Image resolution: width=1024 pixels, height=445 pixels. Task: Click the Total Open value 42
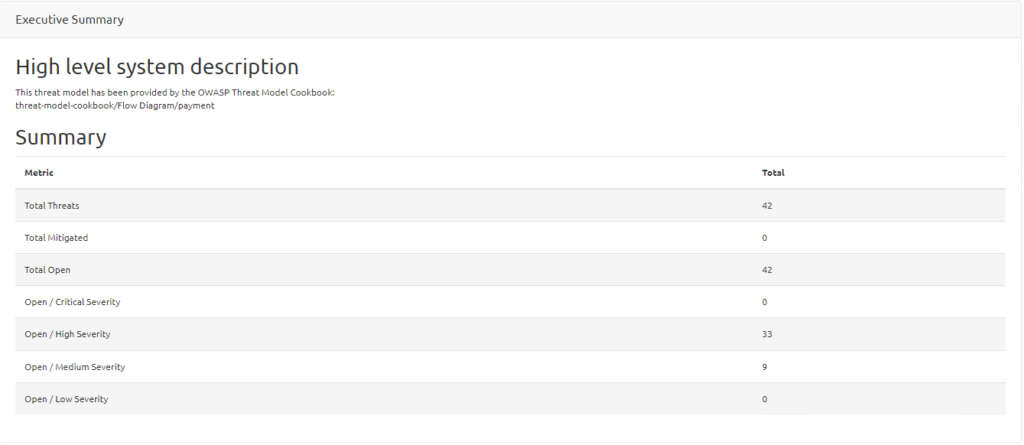[767, 269]
